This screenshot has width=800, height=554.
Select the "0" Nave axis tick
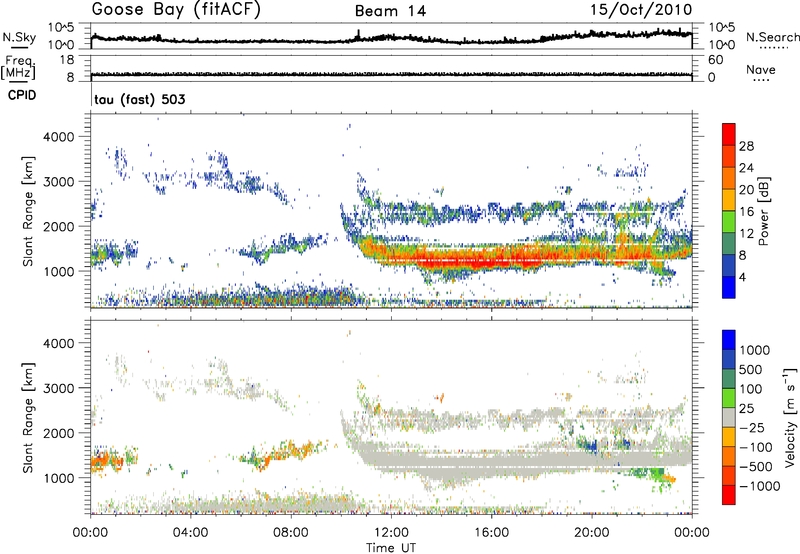712,77
